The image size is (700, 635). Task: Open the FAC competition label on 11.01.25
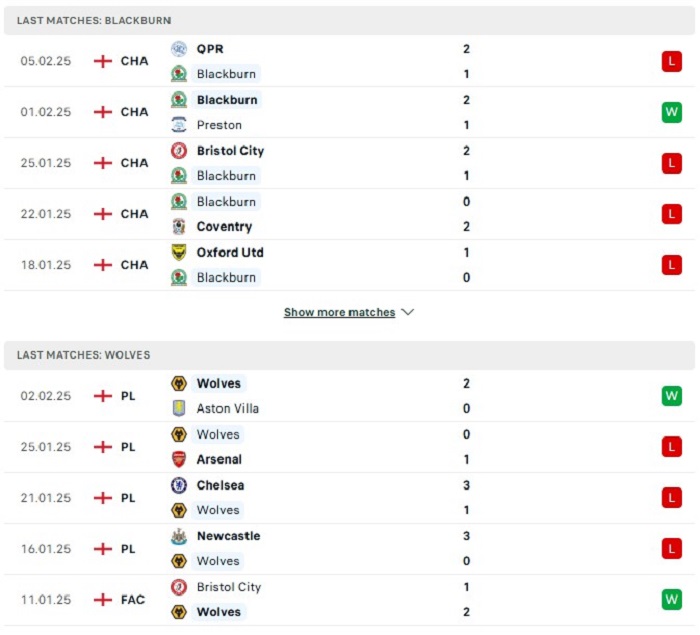tap(133, 599)
